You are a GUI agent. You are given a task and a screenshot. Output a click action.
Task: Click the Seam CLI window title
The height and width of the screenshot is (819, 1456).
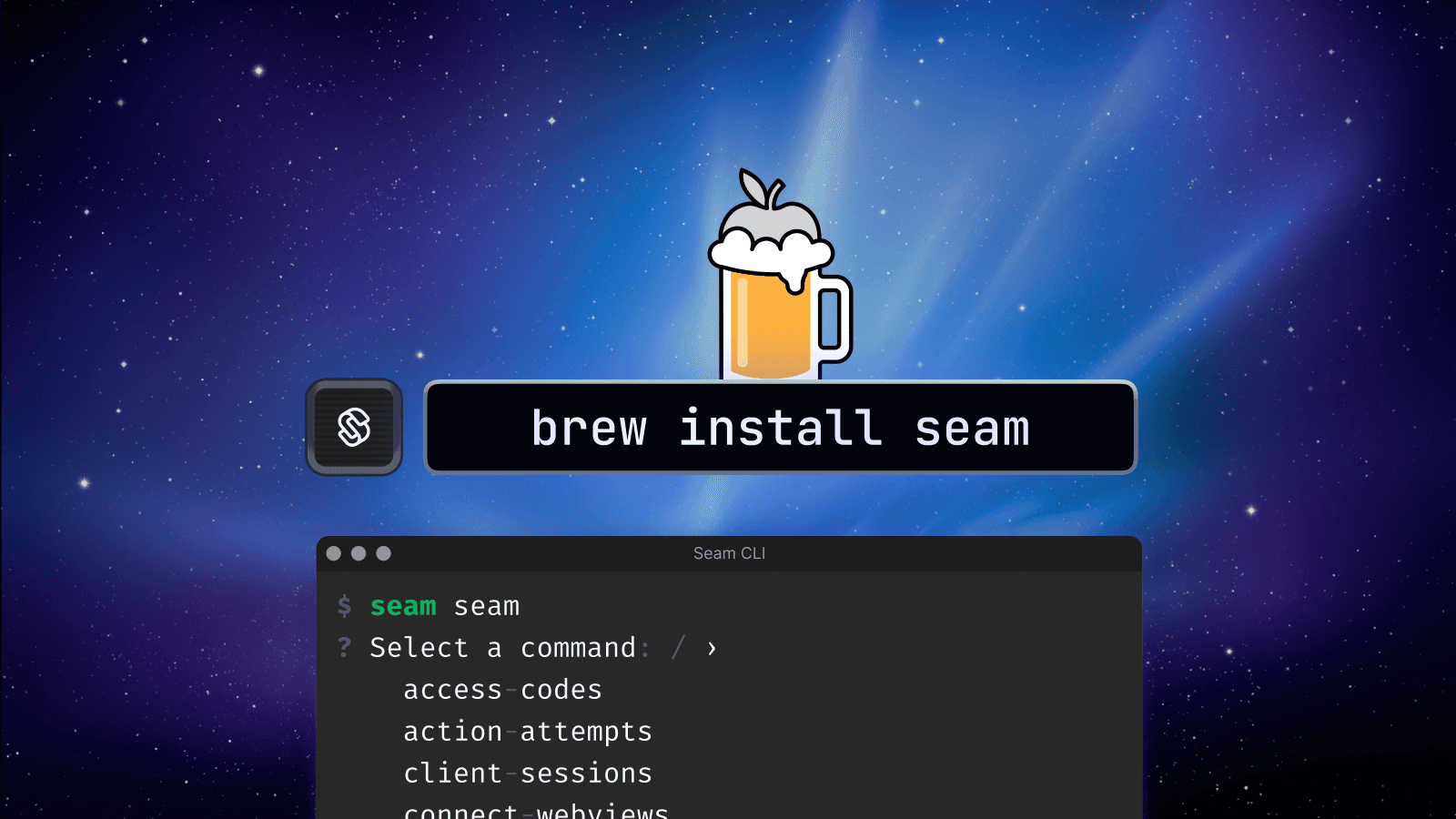729,553
